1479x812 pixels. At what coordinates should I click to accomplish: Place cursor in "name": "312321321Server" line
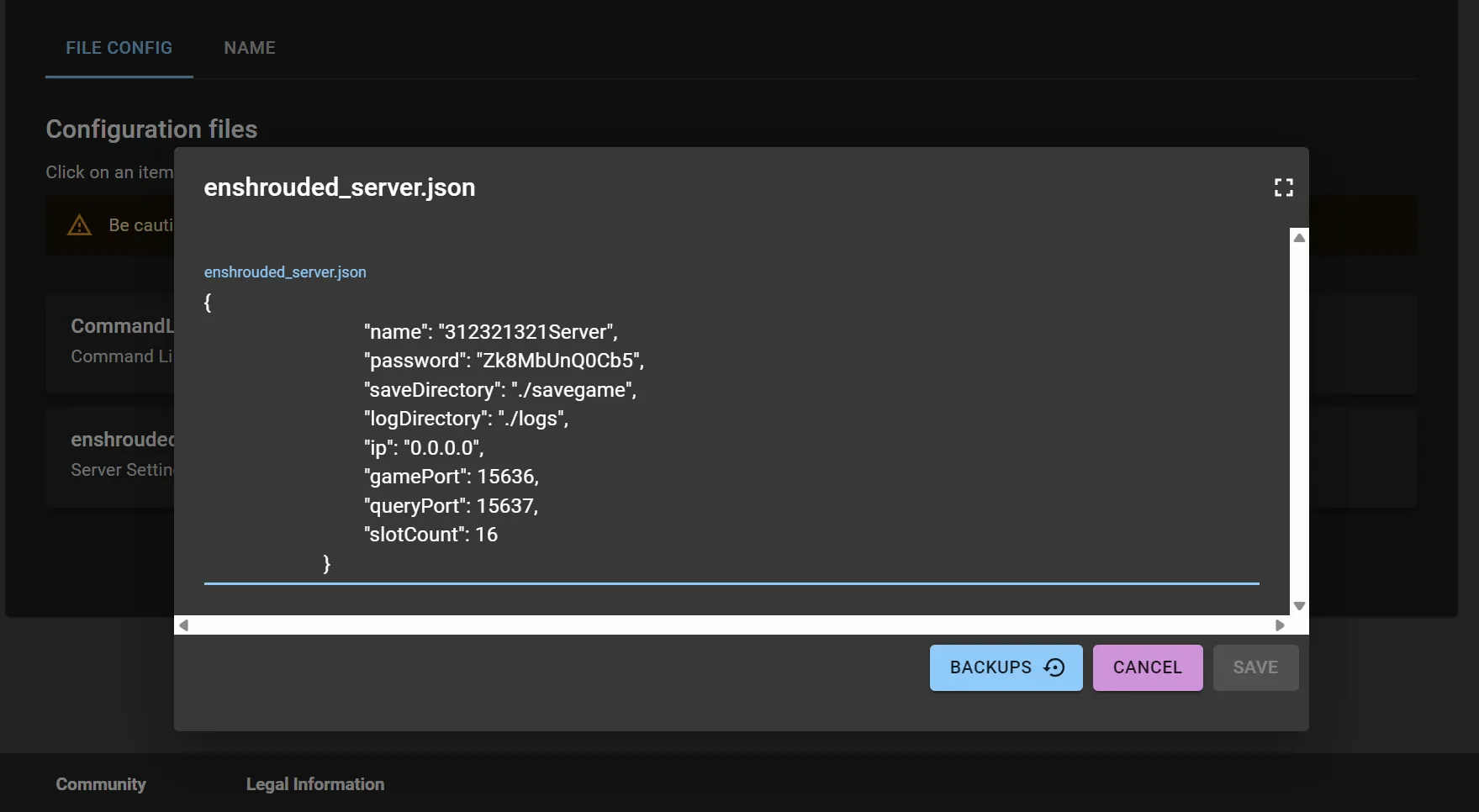pos(490,332)
